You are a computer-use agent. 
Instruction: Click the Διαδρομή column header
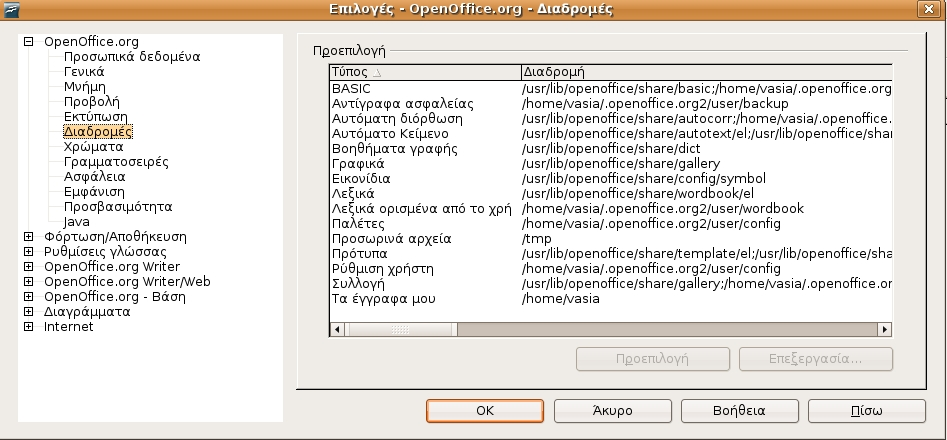click(x=707, y=72)
